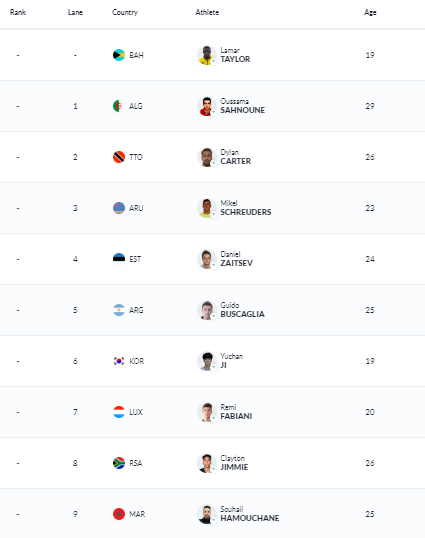Image resolution: width=425 pixels, height=538 pixels.
Task: Sort table by Rank column header
Action: tap(18, 12)
